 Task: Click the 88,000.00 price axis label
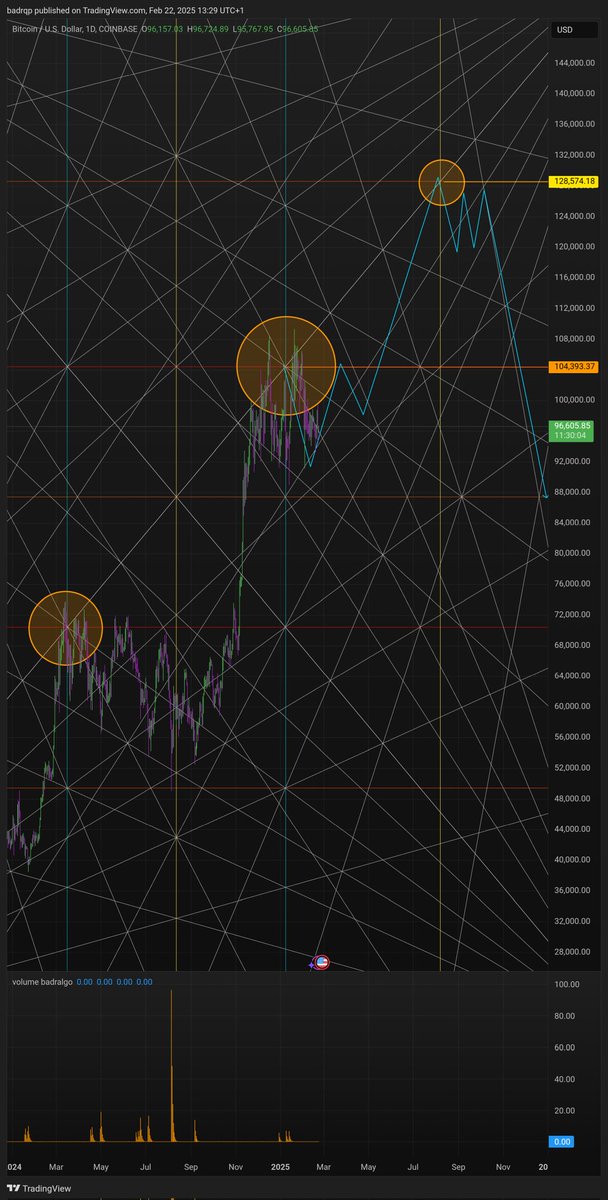pyautogui.click(x=574, y=491)
